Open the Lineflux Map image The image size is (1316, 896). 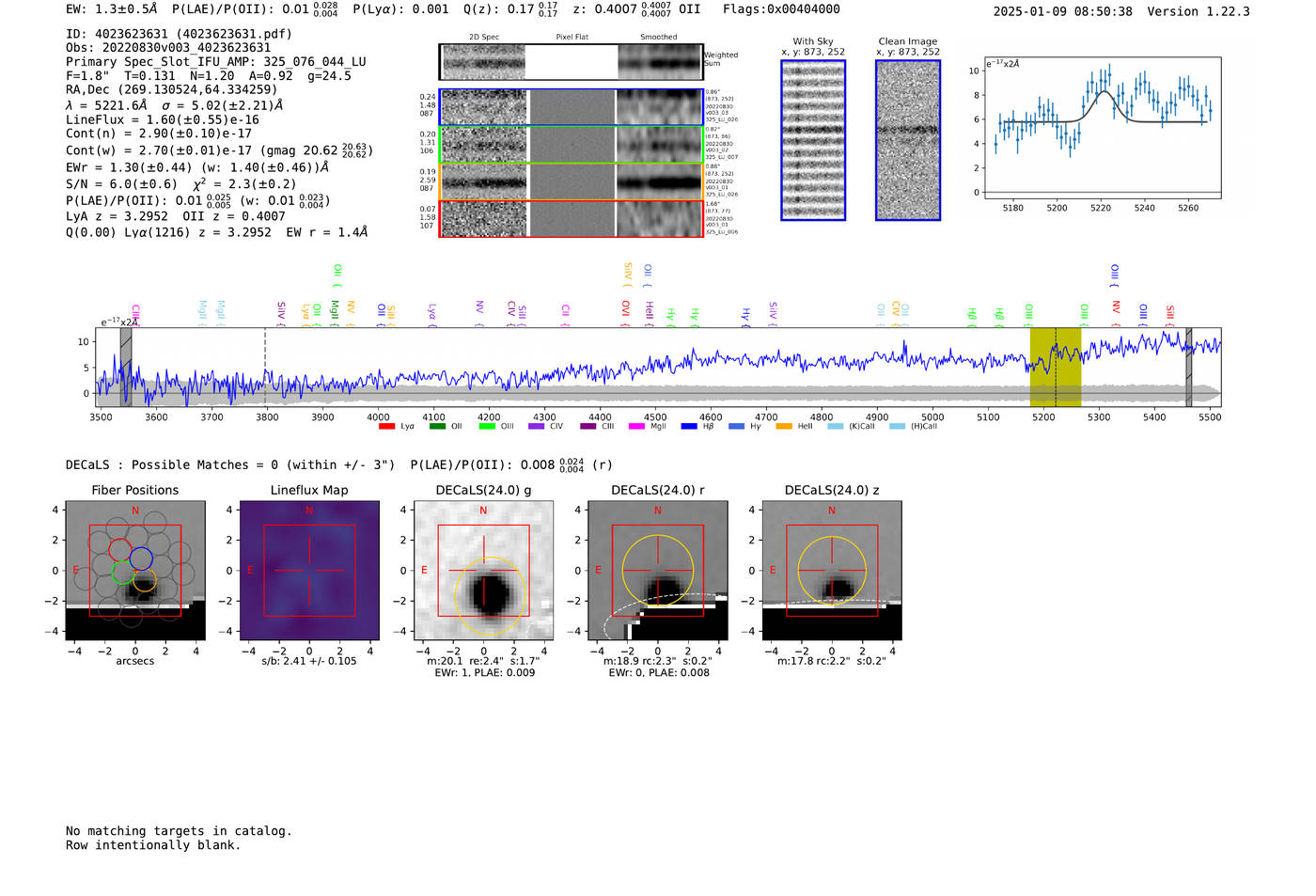coord(309,571)
